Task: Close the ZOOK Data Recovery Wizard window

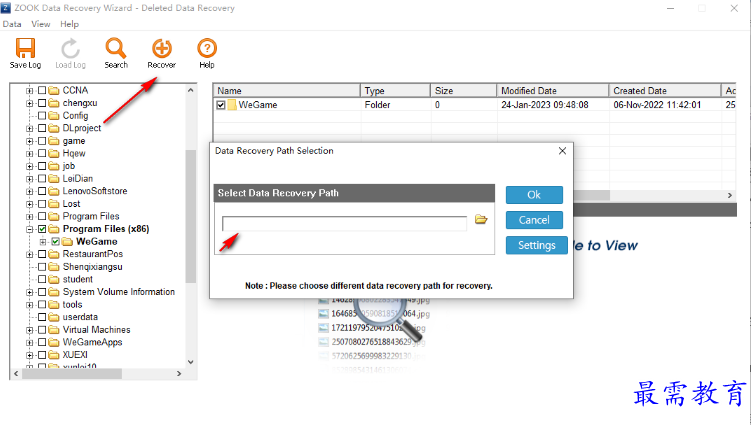Action: tap(734, 8)
